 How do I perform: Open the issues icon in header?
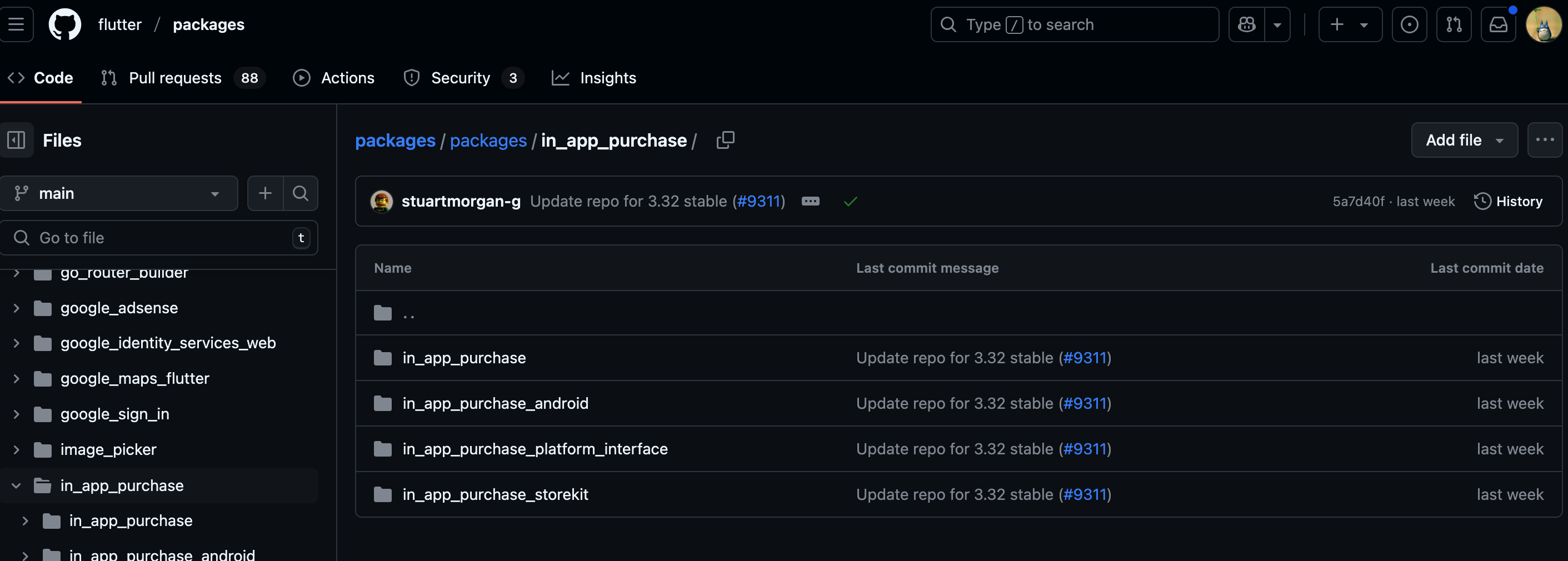click(x=1409, y=24)
